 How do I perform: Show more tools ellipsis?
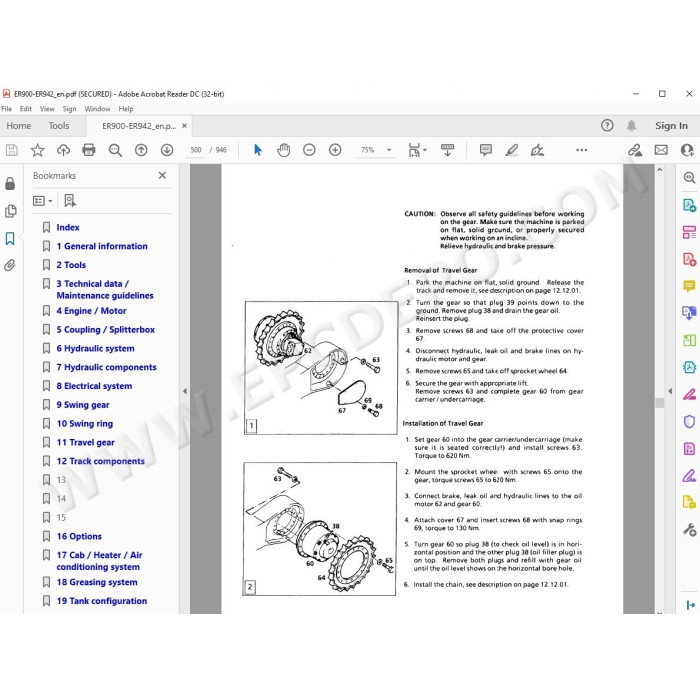[x=582, y=150]
